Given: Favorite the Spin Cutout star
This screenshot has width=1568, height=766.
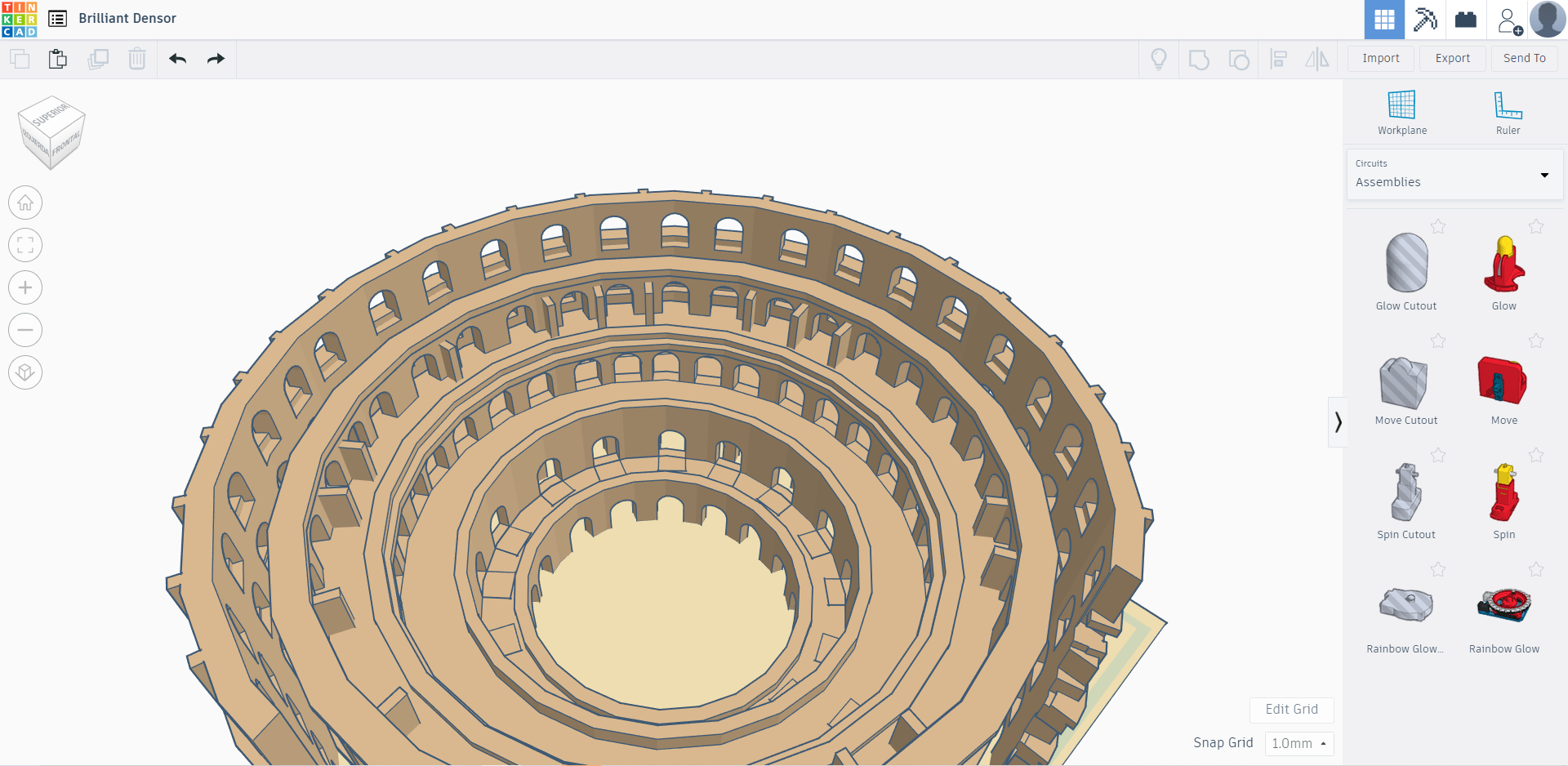Looking at the screenshot, I should point(1438,455).
